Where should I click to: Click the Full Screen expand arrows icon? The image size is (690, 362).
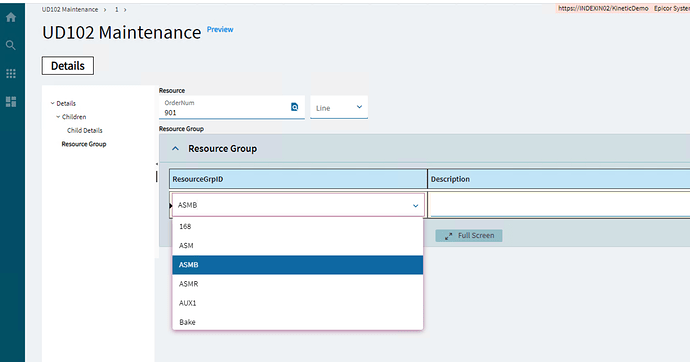pos(448,236)
